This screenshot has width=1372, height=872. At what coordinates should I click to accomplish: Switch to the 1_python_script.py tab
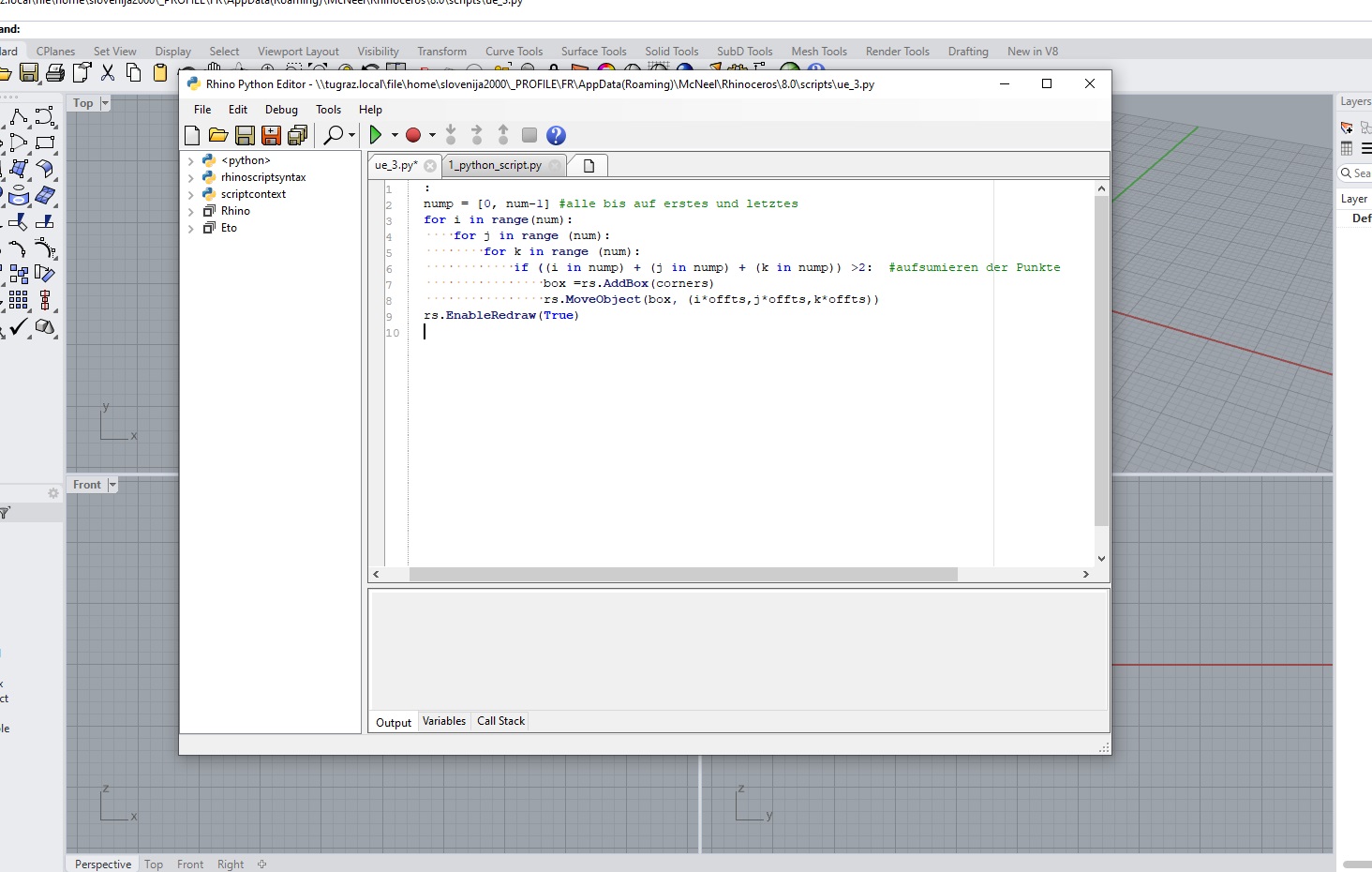496,165
